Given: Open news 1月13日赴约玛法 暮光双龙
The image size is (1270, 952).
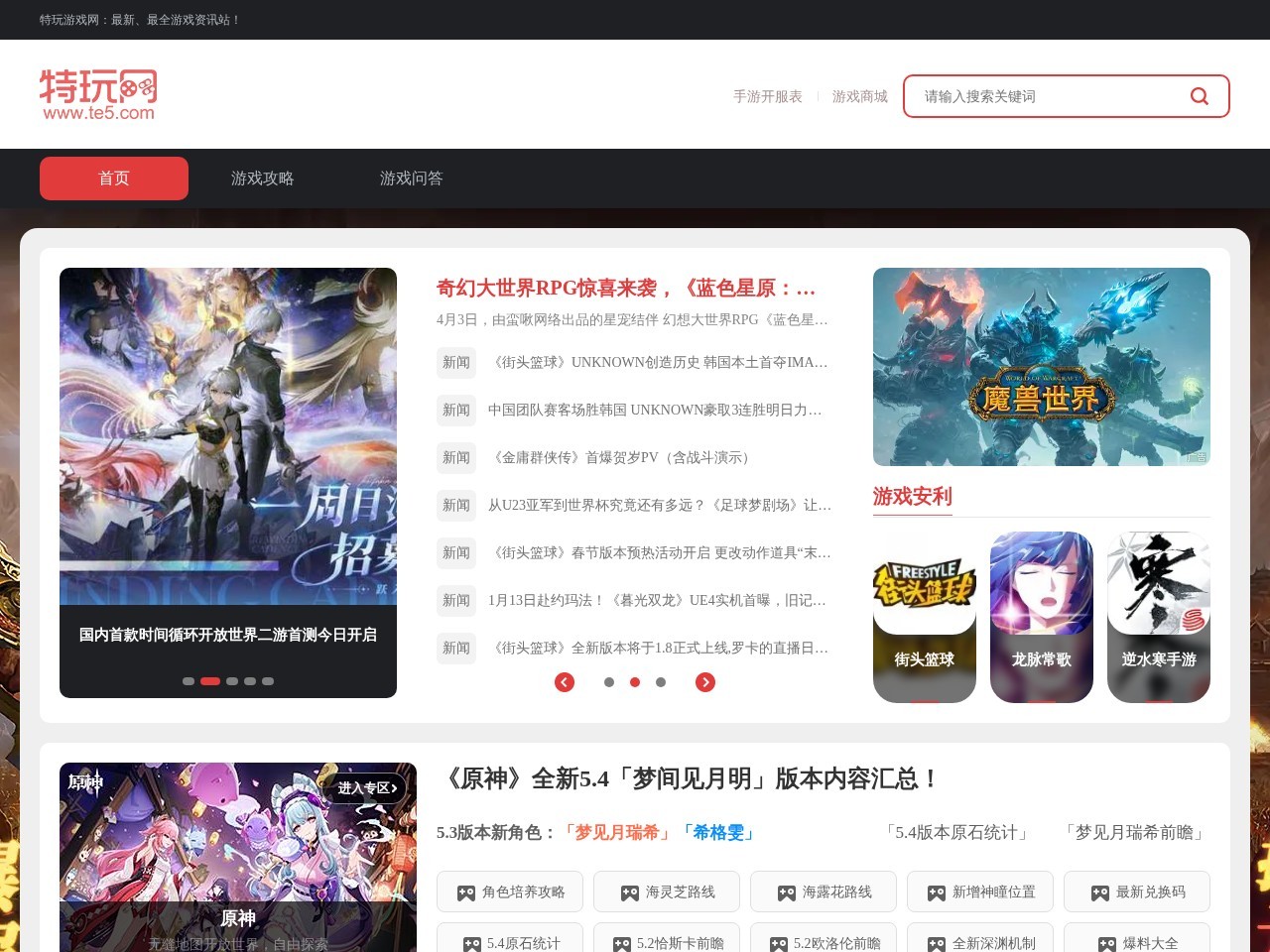Looking at the screenshot, I should [657, 600].
